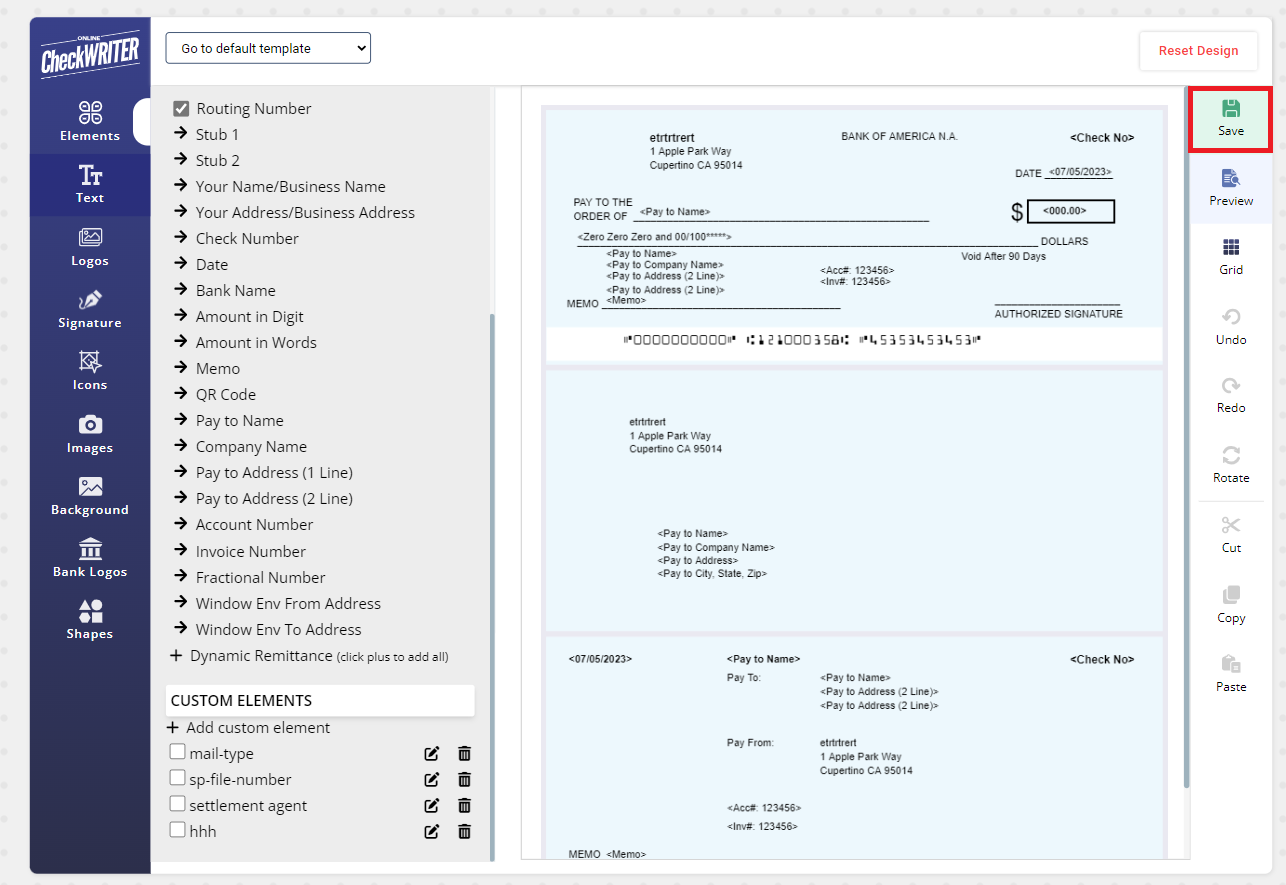Edit the settlement agent custom element
The height and width of the screenshot is (885, 1286).
432,806
